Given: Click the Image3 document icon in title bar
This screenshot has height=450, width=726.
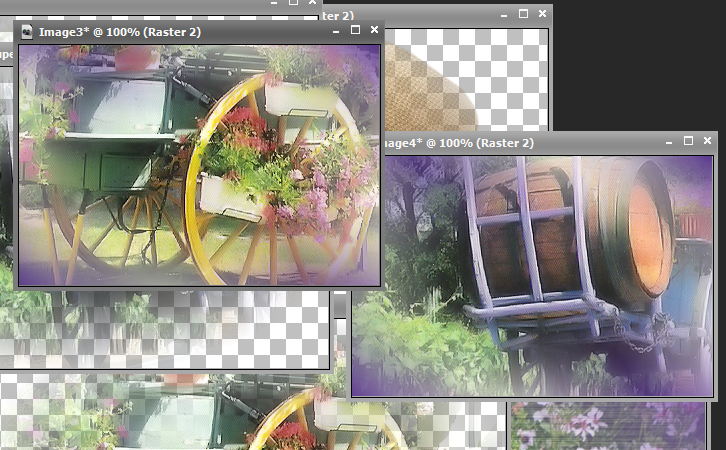Looking at the screenshot, I should [x=27, y=32].
